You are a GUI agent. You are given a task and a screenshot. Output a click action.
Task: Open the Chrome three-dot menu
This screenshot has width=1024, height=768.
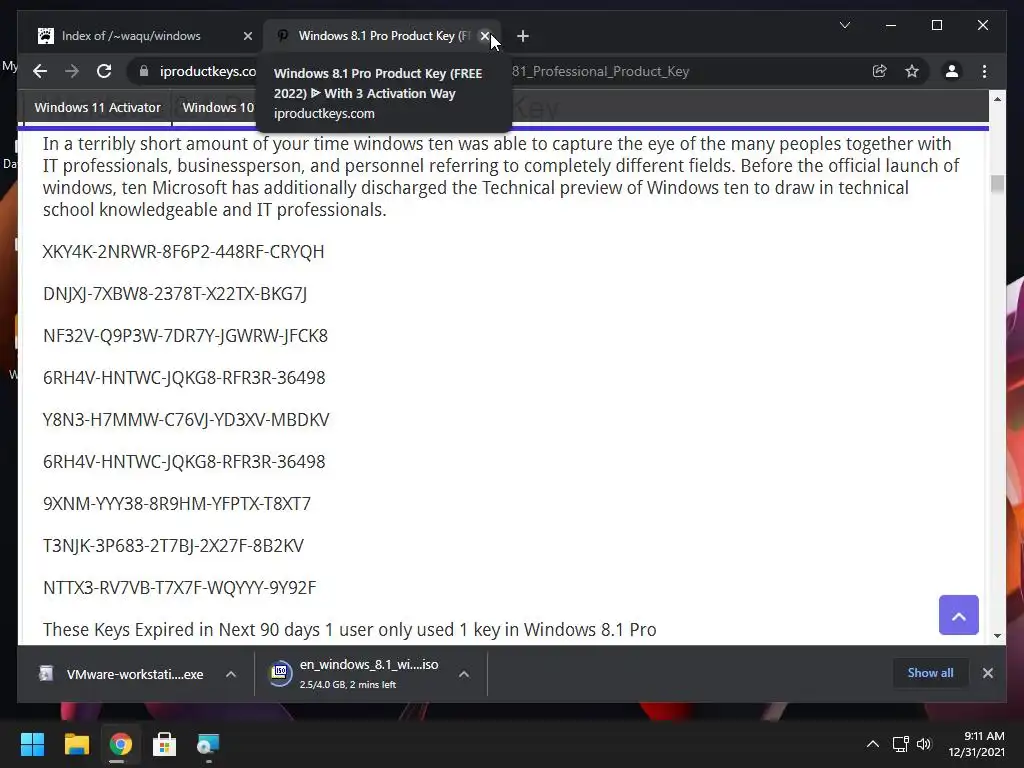pyautogui.click(x=984, y=71)
